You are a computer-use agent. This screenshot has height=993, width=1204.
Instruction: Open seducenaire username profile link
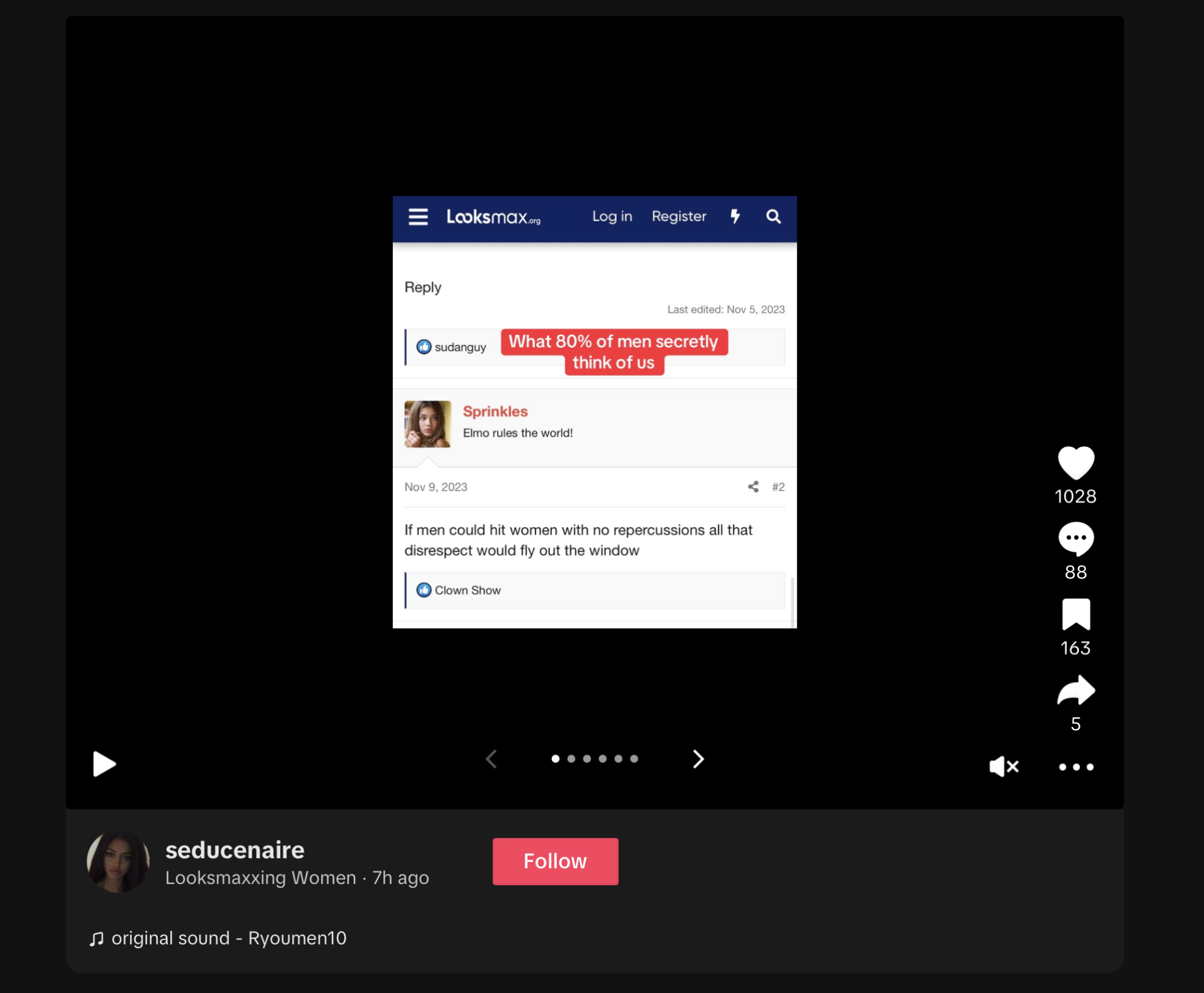235,850
